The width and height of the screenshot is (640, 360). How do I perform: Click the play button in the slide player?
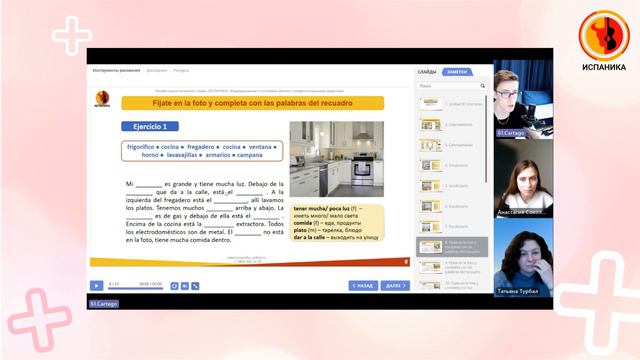[x=96, y=286]
